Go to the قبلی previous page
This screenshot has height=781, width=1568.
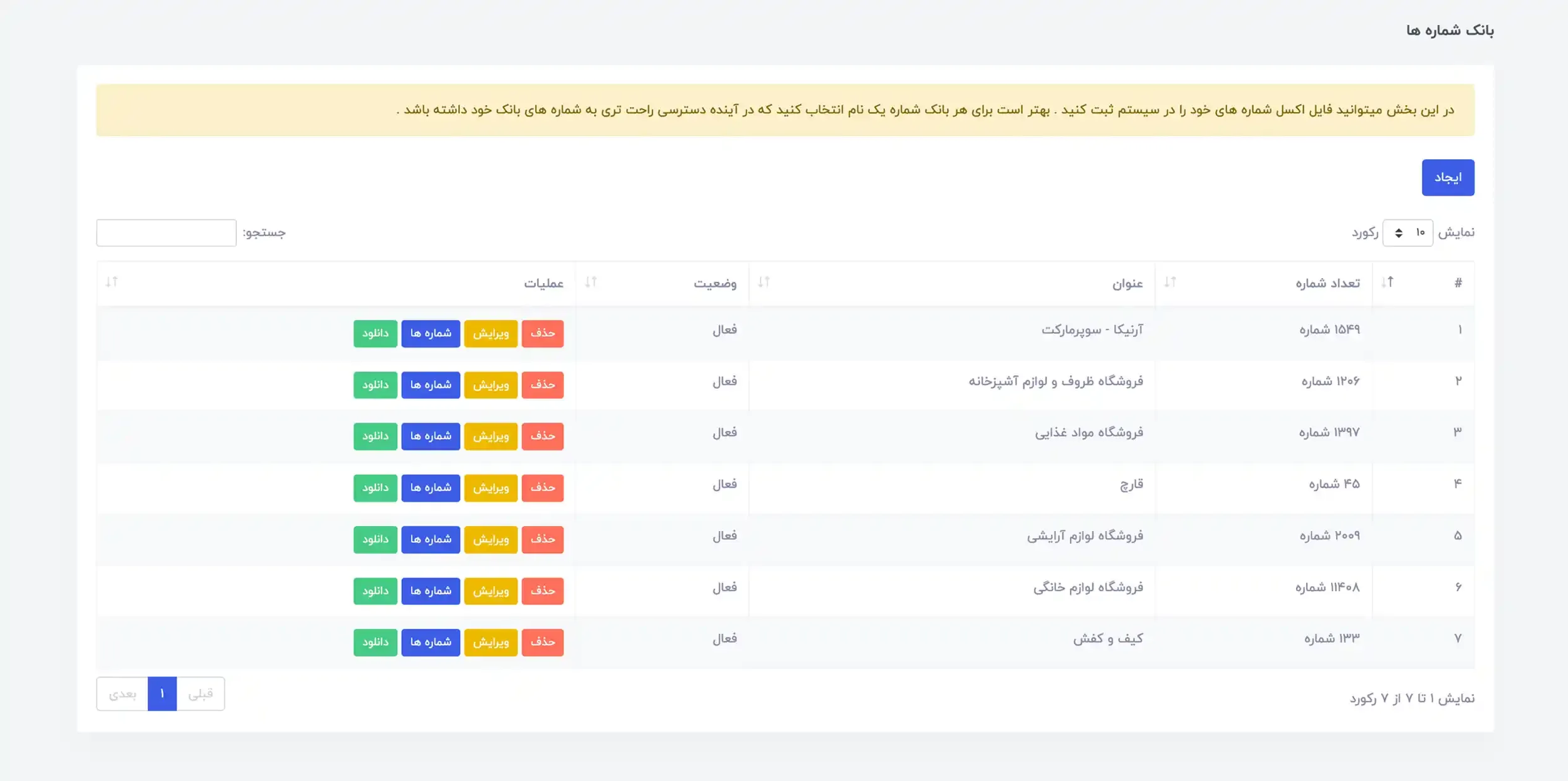(x=201, y=694)
